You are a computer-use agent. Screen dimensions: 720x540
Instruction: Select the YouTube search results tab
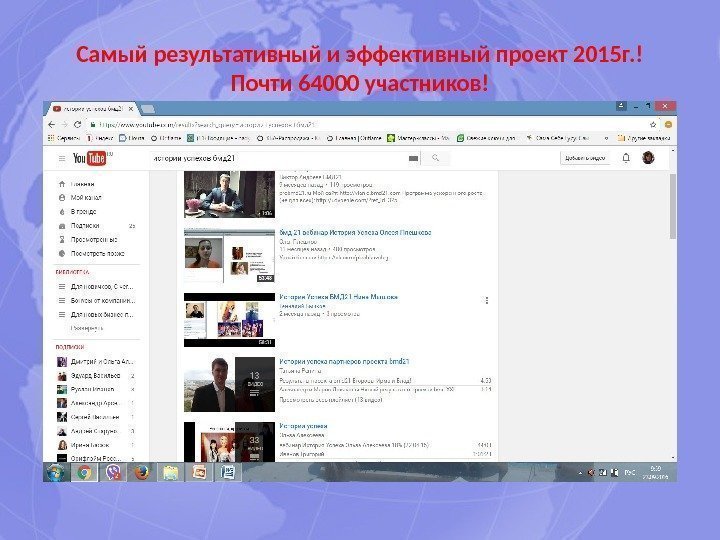pyautogui.click(x=92, y=109)
